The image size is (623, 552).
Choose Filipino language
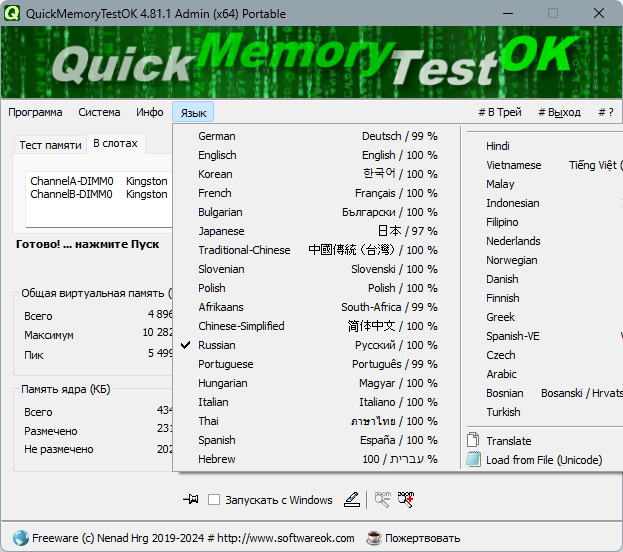(x=544, y=222)
